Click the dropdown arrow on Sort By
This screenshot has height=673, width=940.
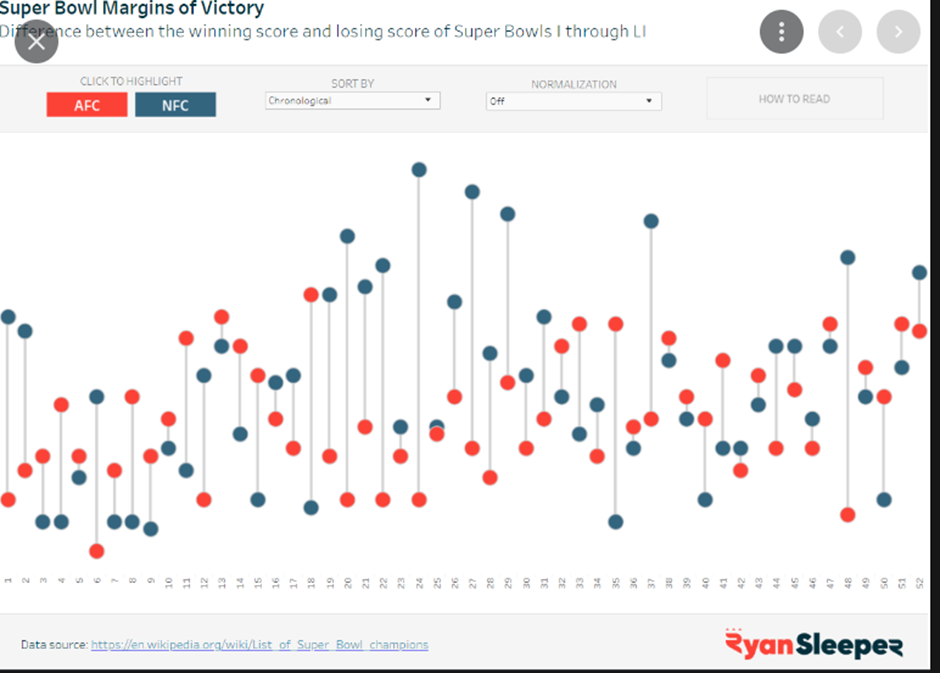coord(428,100)
